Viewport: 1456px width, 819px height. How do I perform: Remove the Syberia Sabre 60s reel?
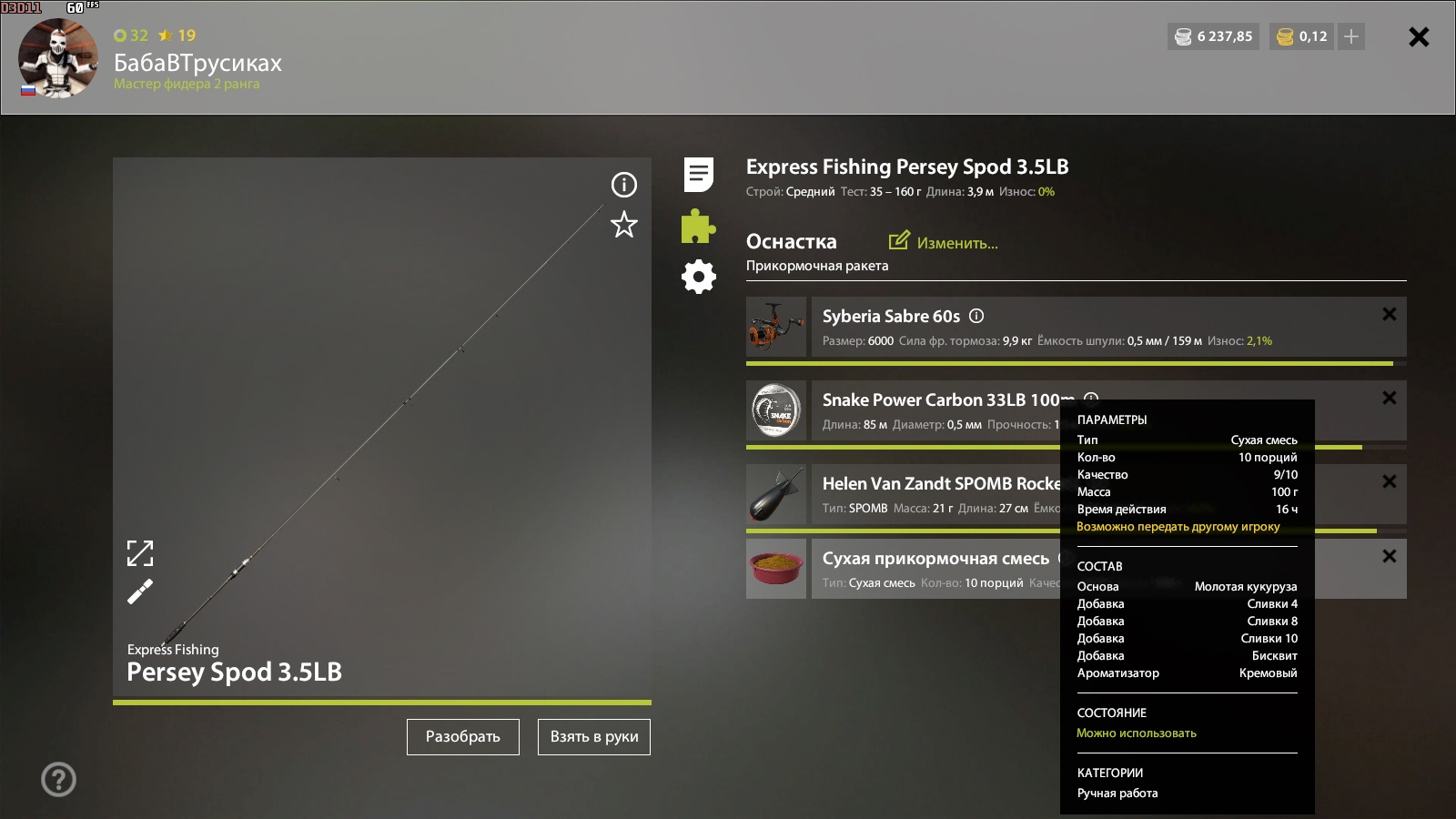(1389, 314)
